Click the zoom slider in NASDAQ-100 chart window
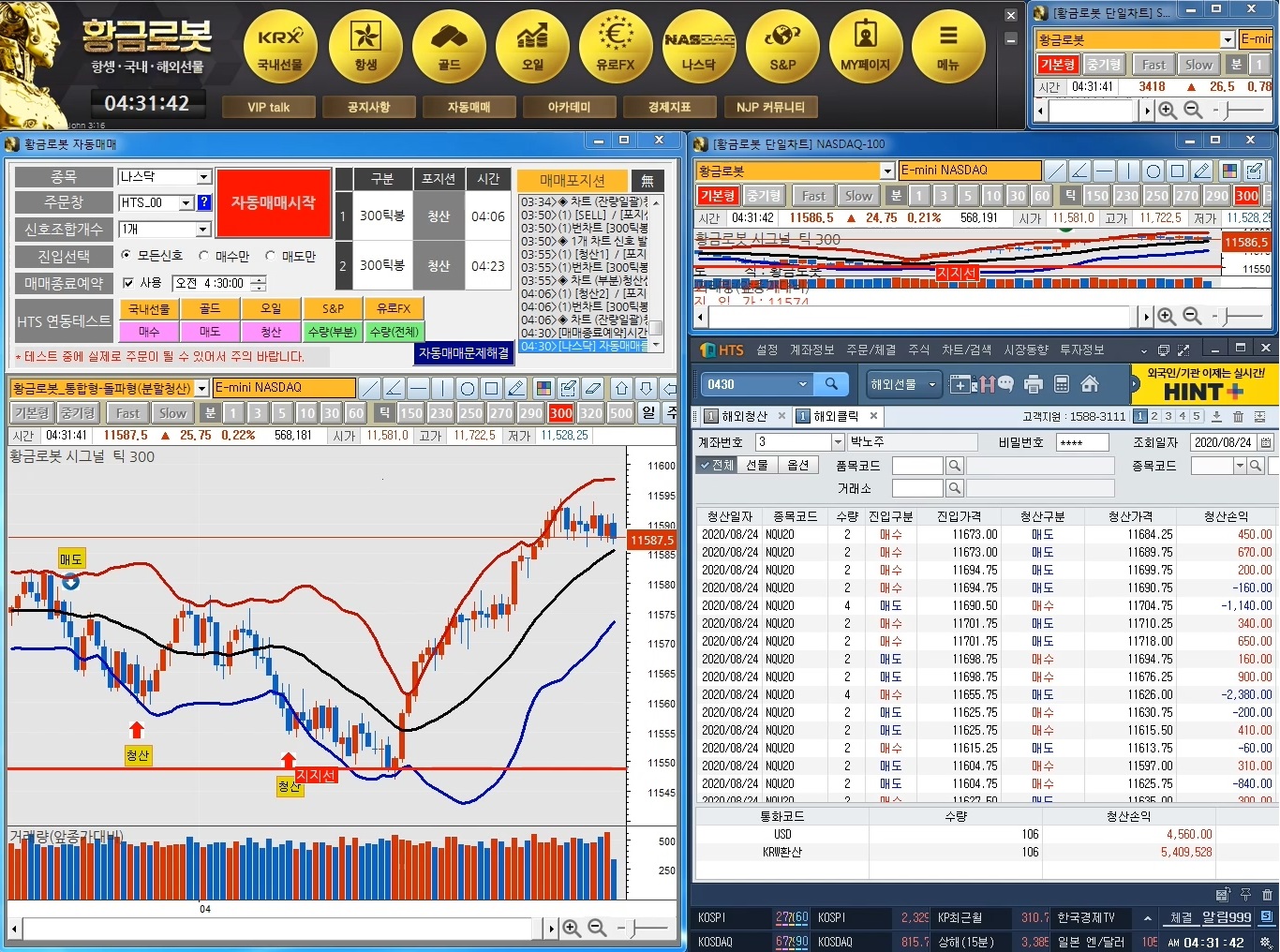The height and width of the screenshot is (952, 1280). (x=1239, y=317)
